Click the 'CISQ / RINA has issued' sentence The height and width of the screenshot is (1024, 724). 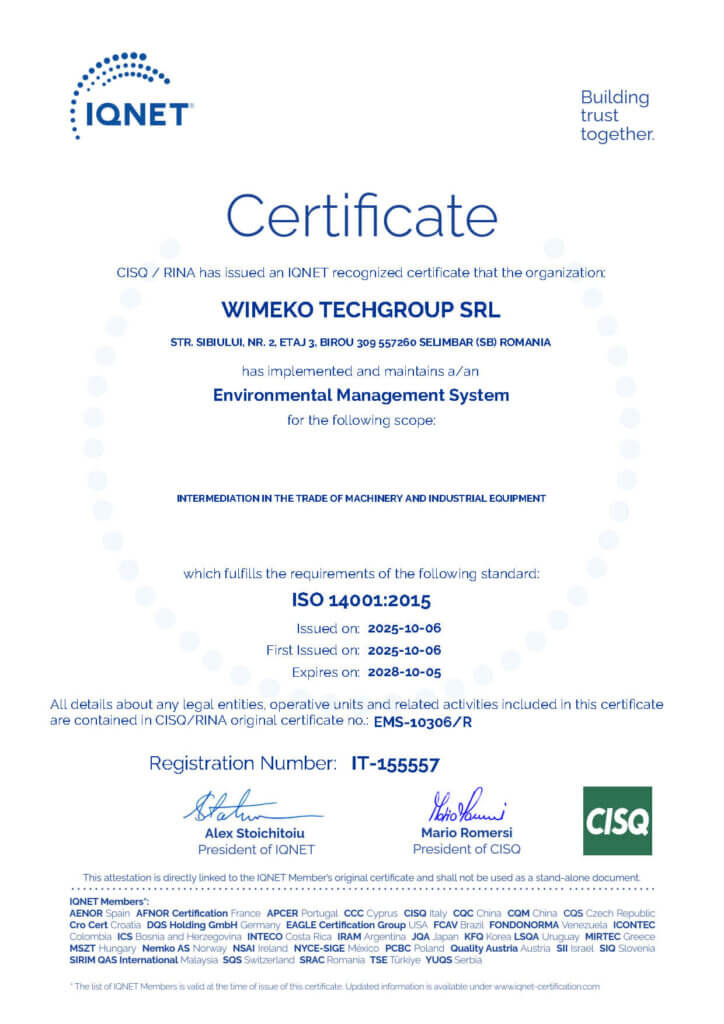coord(361,273)
